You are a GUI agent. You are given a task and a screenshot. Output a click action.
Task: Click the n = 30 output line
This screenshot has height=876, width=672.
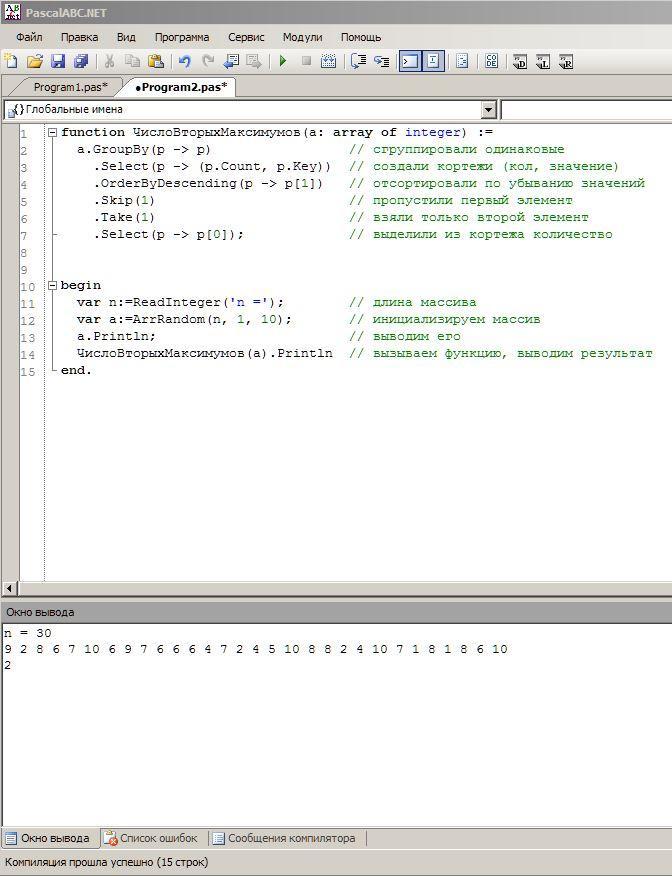[27, 633]
